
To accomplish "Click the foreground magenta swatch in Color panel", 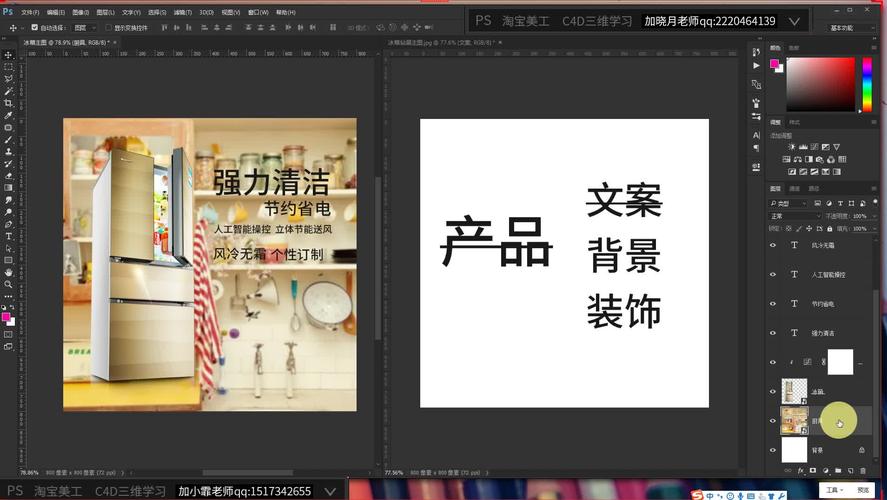I will (x=774, y=64).
